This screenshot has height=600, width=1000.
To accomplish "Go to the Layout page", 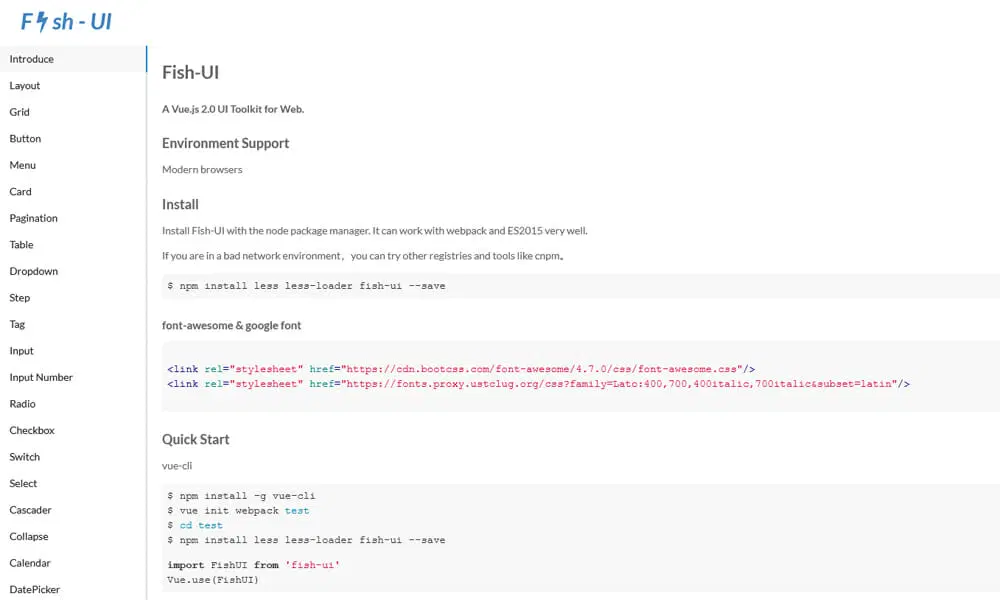I will 73,85.
